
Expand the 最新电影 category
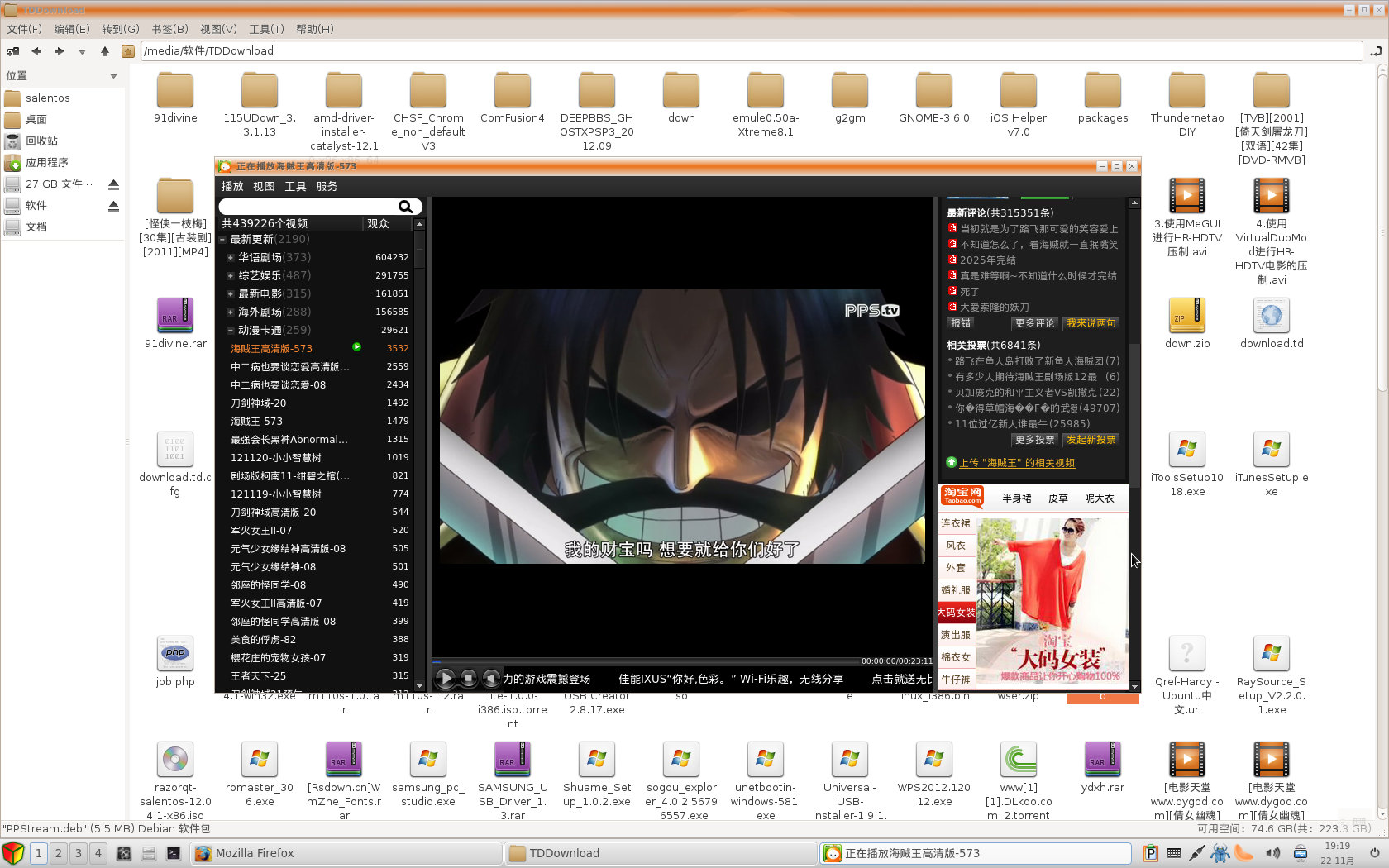click(x=231, y=294)
